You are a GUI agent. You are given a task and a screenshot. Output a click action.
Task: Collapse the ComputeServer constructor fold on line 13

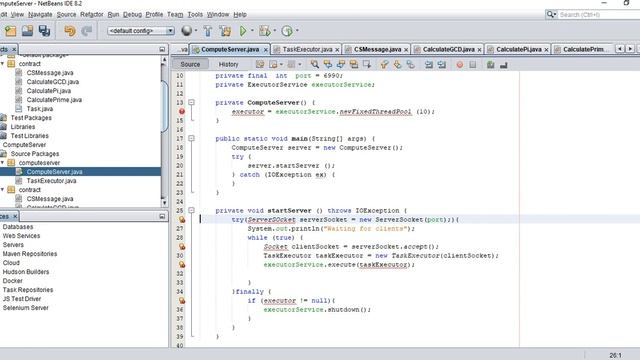click(191, 102)
